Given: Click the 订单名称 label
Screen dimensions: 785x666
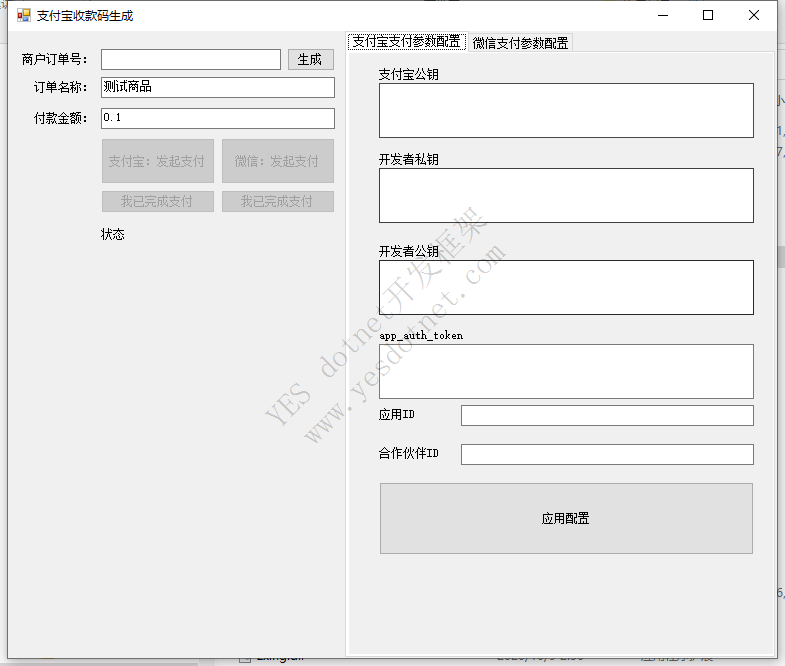Looking at the screenshot, I should 61,87.
